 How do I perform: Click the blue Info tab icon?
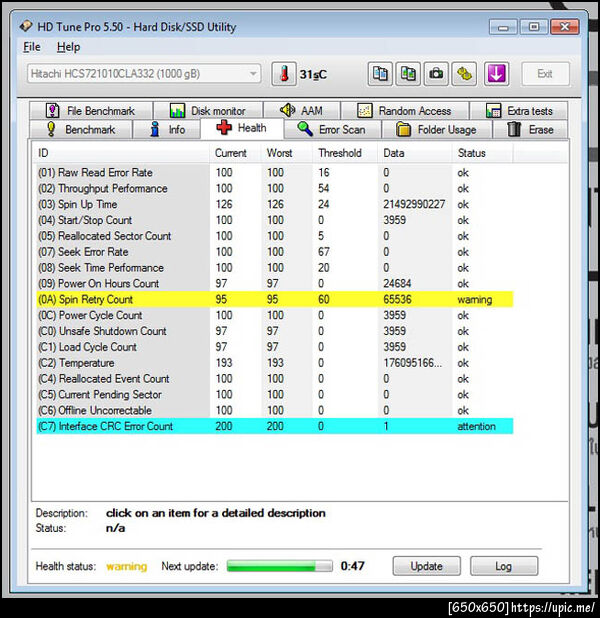(155, 129)
